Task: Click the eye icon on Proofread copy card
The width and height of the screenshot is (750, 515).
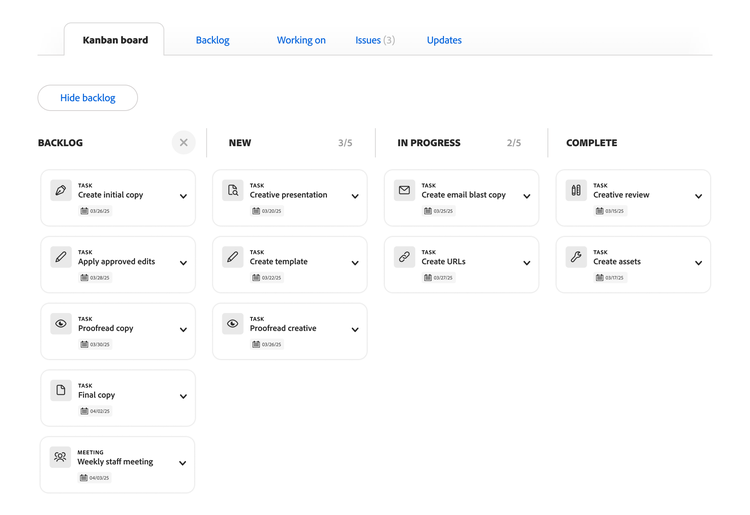Action: [x=61, y=324]
